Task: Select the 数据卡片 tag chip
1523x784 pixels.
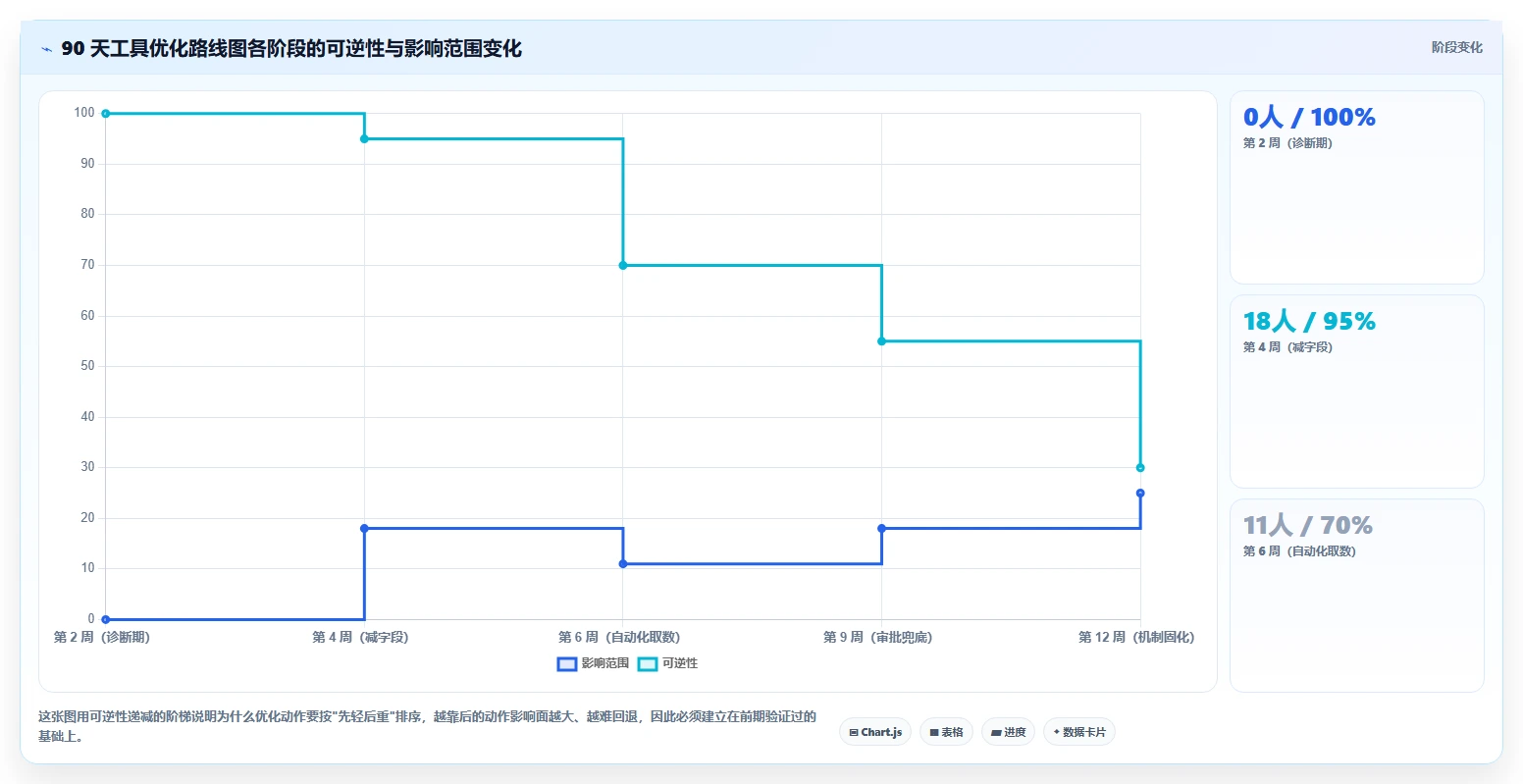Action: 1079,732
